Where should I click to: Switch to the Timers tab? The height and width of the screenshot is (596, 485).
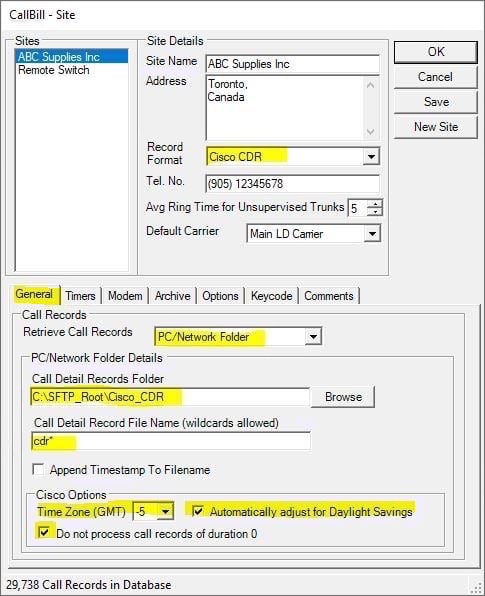[x=80, y=296]
